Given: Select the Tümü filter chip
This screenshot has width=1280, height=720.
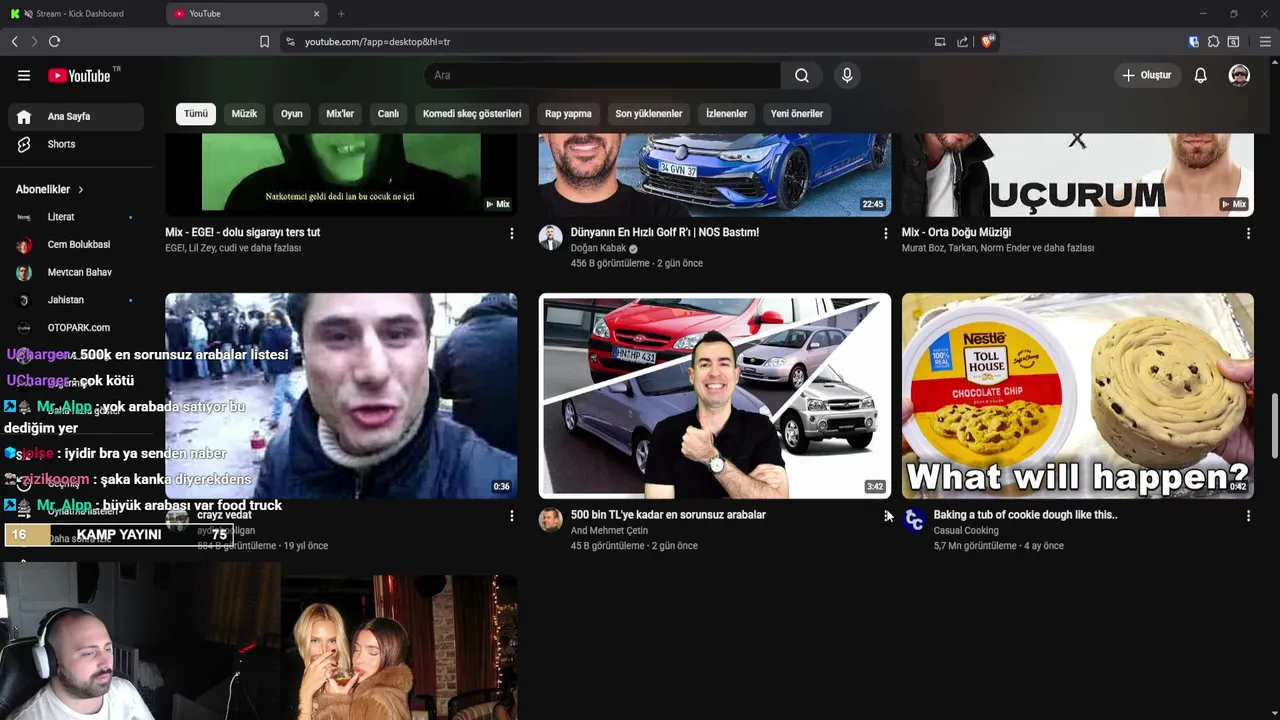Looking at the screenshot, I should (196, 114).
